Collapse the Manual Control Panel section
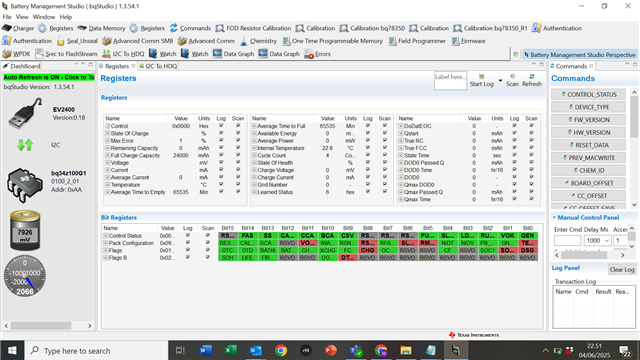 (x=554, y=218)
